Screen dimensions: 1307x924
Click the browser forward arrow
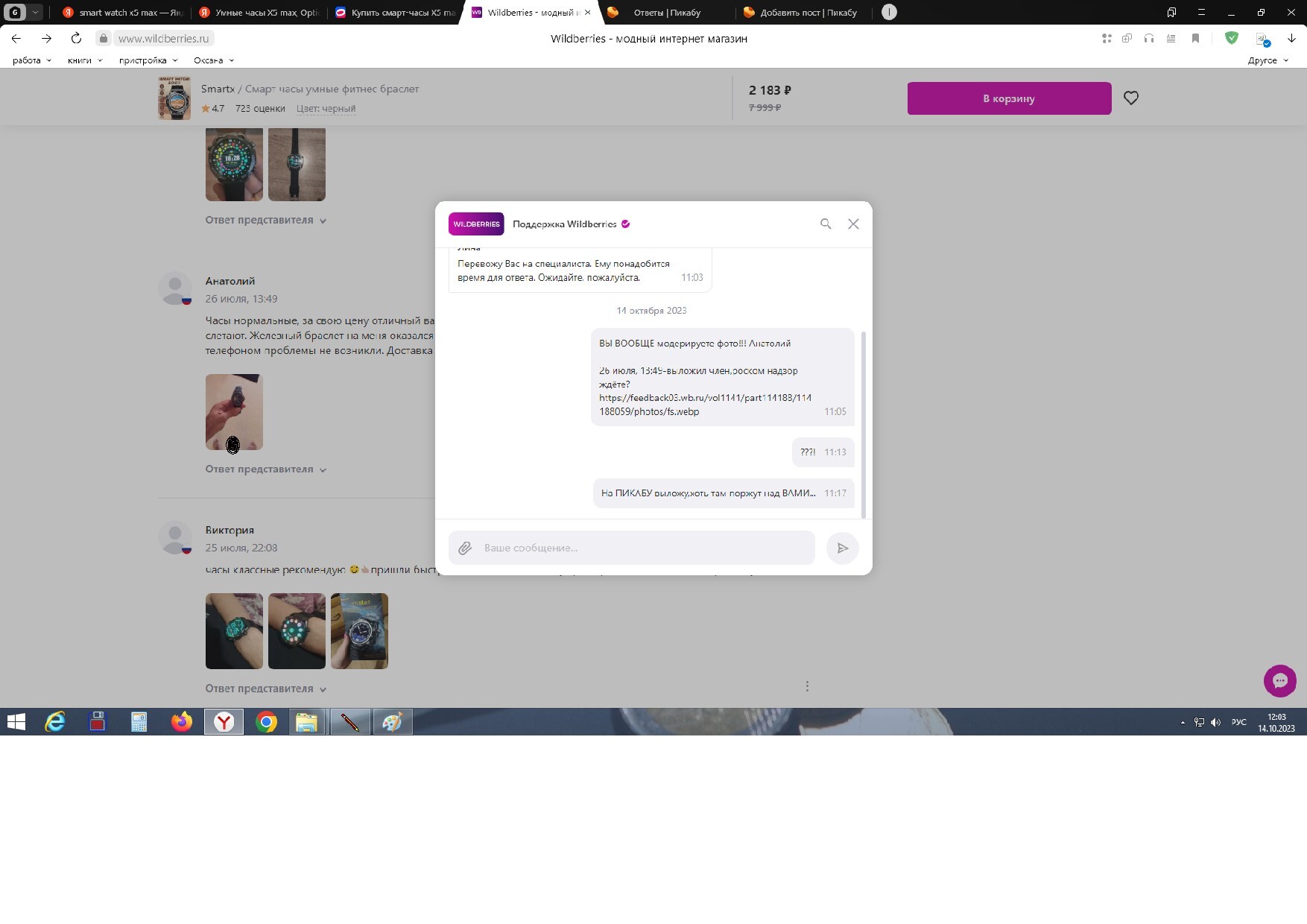click(47, 38)
